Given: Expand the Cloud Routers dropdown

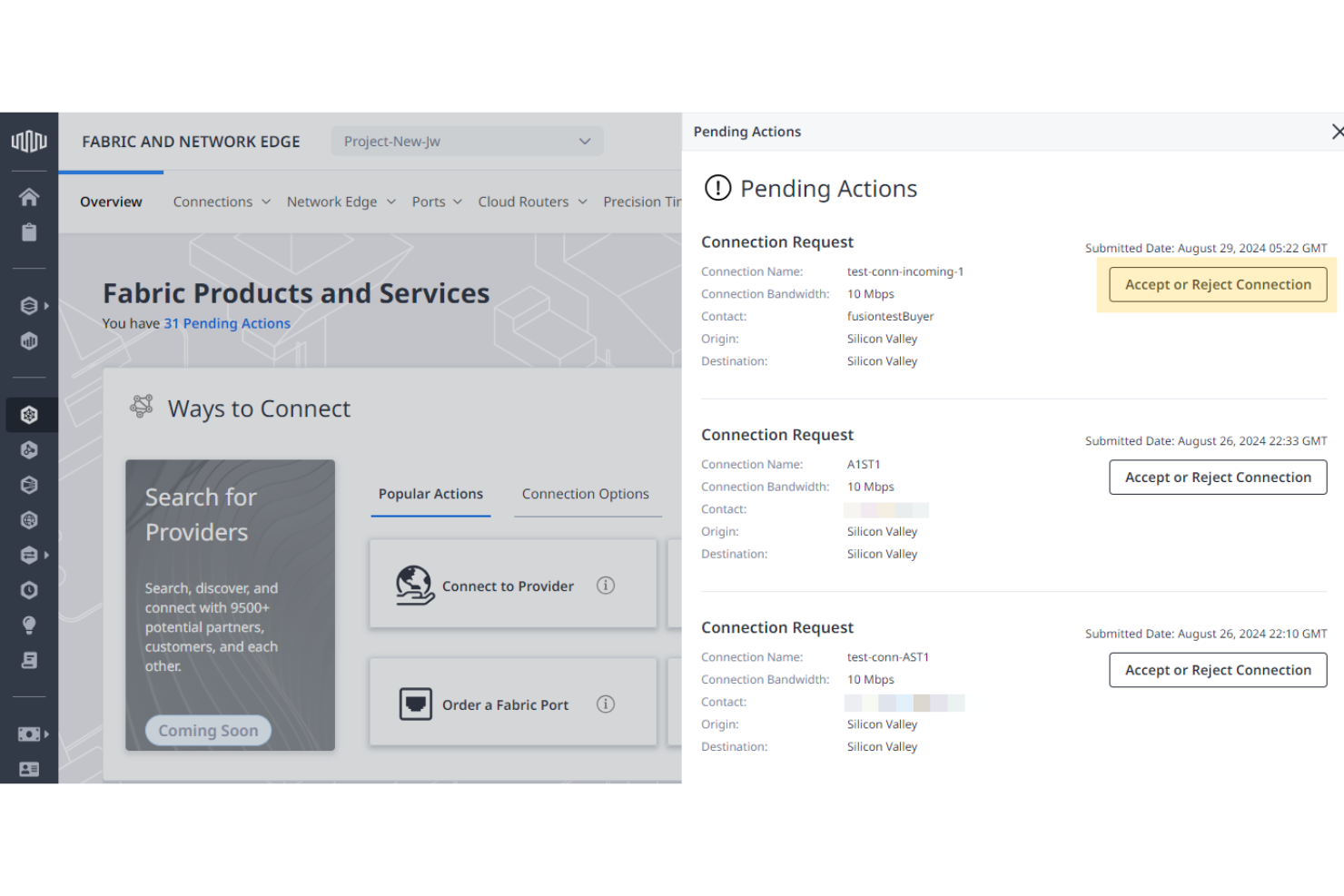Looking at the screenshot, I should (x=581, y=202).
